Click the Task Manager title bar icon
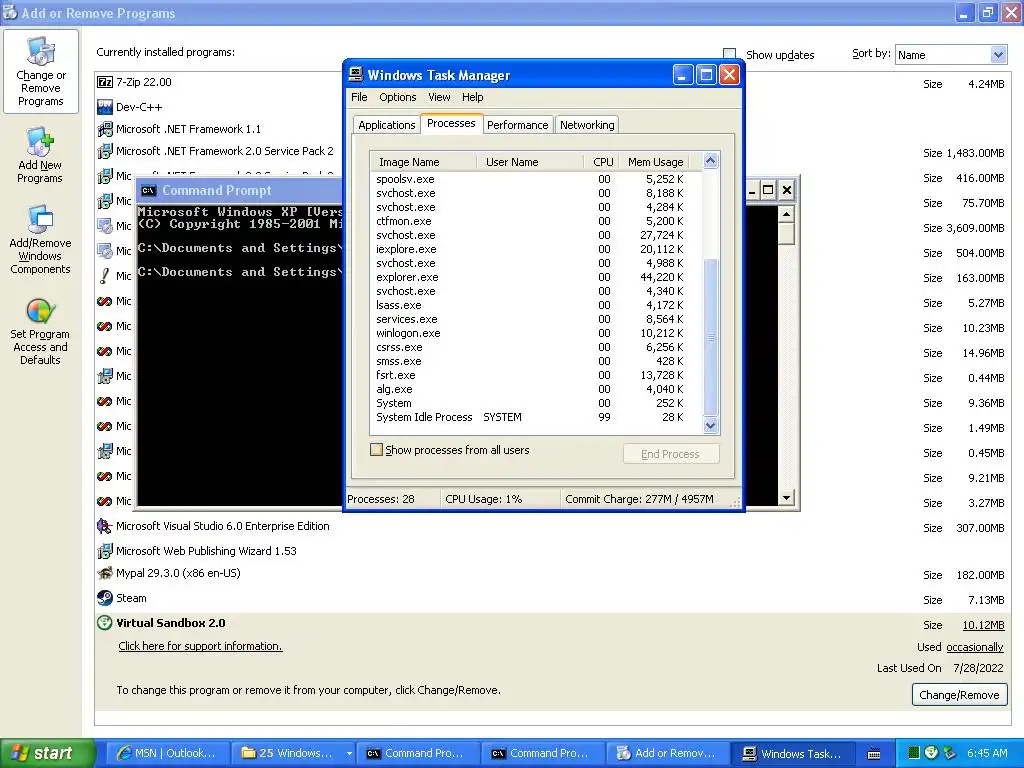Viewport: 1024px width, 768px height. tap(356, 74)
